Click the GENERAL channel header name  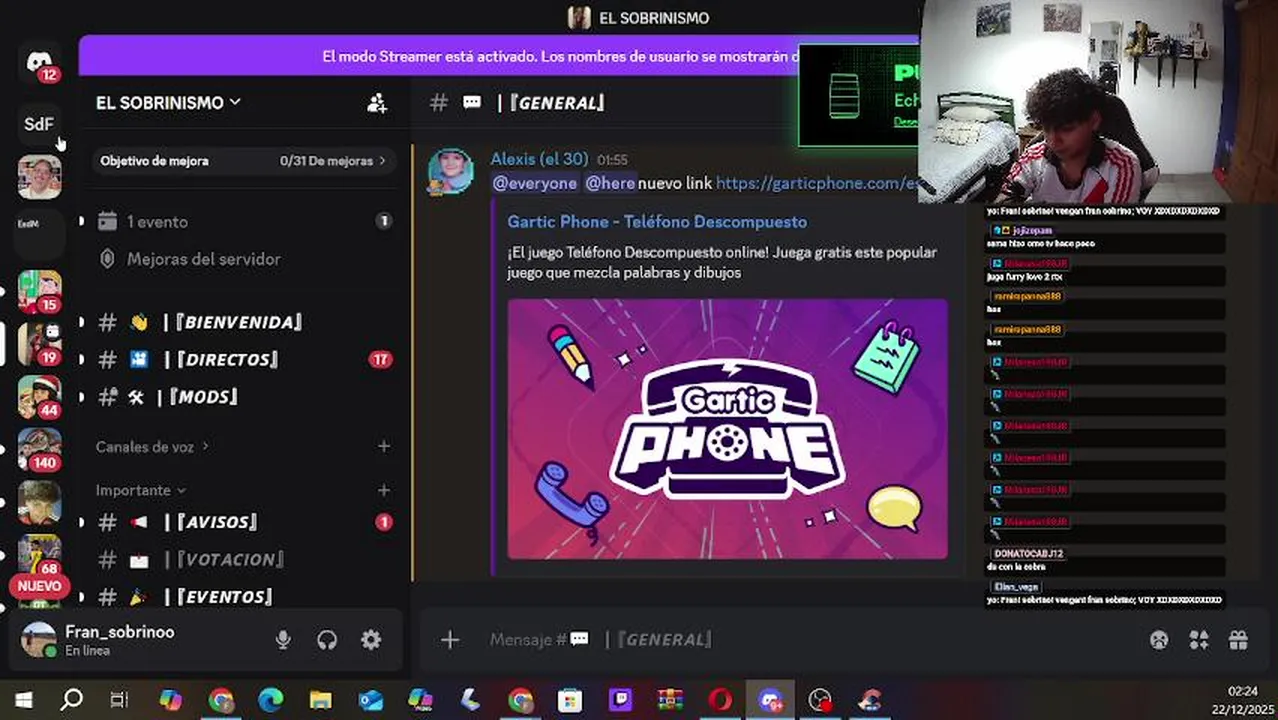coord(551,103)
